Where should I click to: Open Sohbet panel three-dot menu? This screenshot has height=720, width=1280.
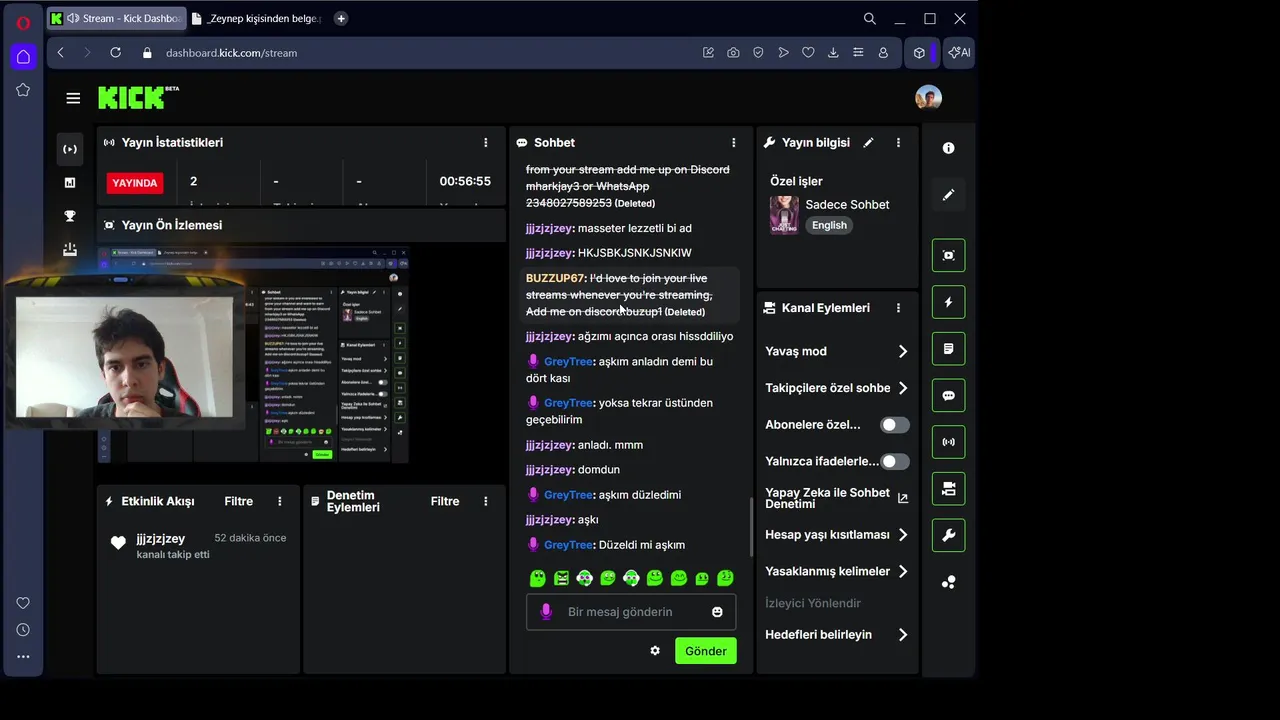tap(733, 143)
